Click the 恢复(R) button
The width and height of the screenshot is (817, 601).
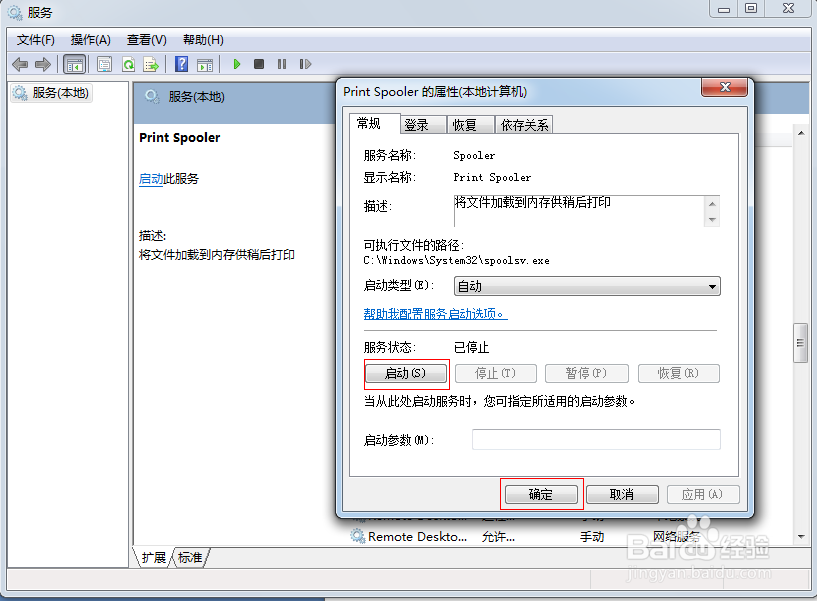678,373
